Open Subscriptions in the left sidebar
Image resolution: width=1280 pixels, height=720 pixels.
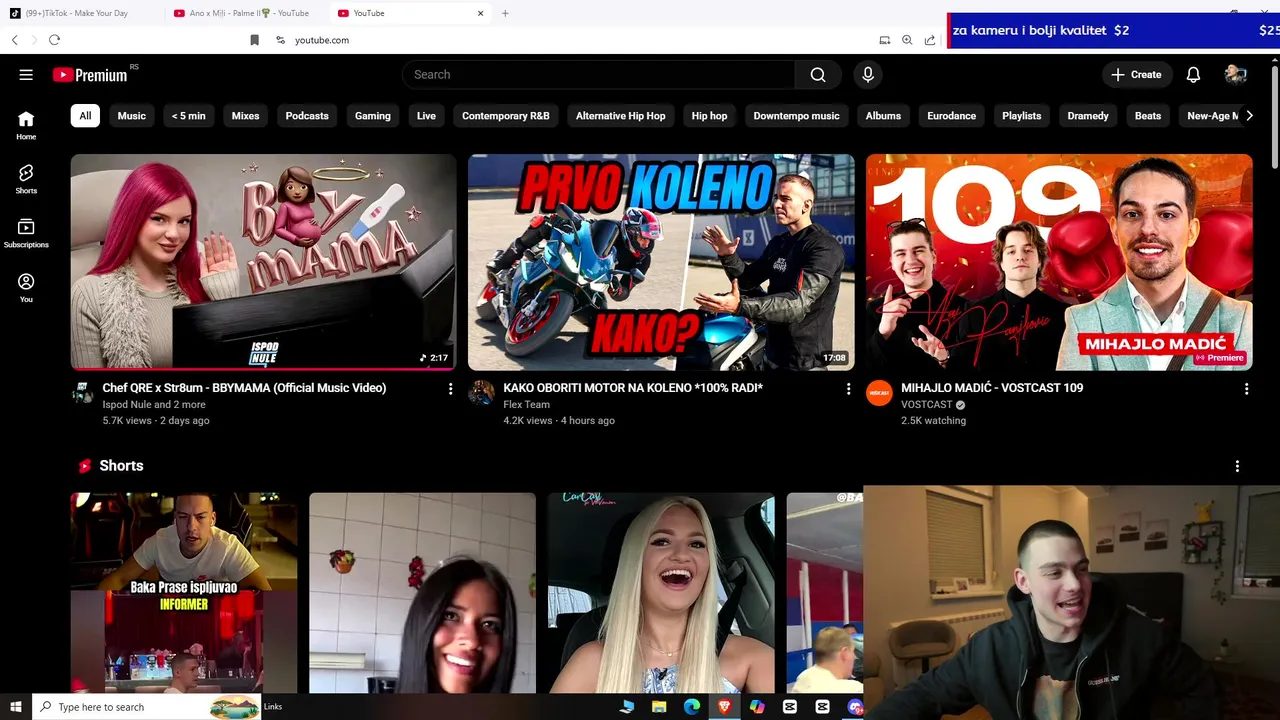[x=26, y=233]
